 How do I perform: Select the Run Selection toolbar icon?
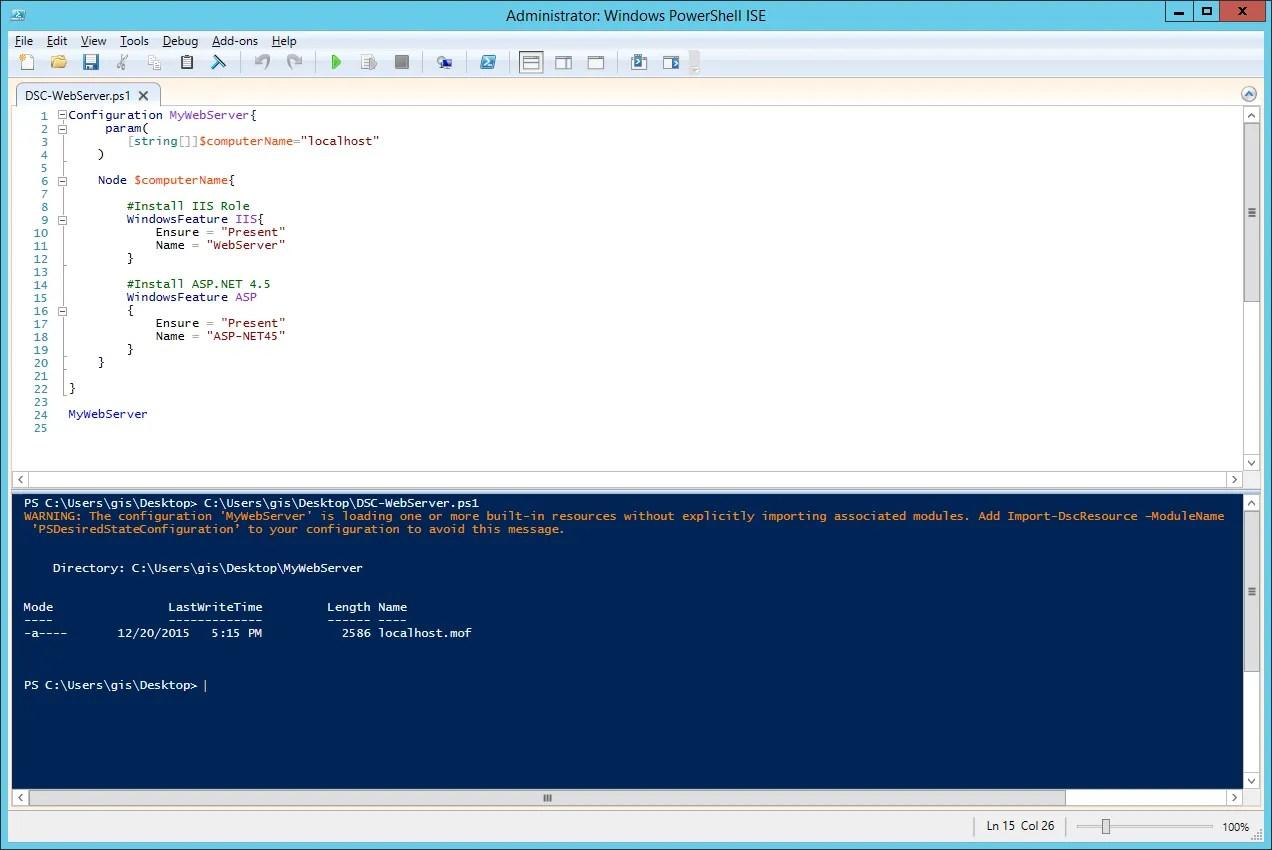pyautogui.click(x=369, y=62)
